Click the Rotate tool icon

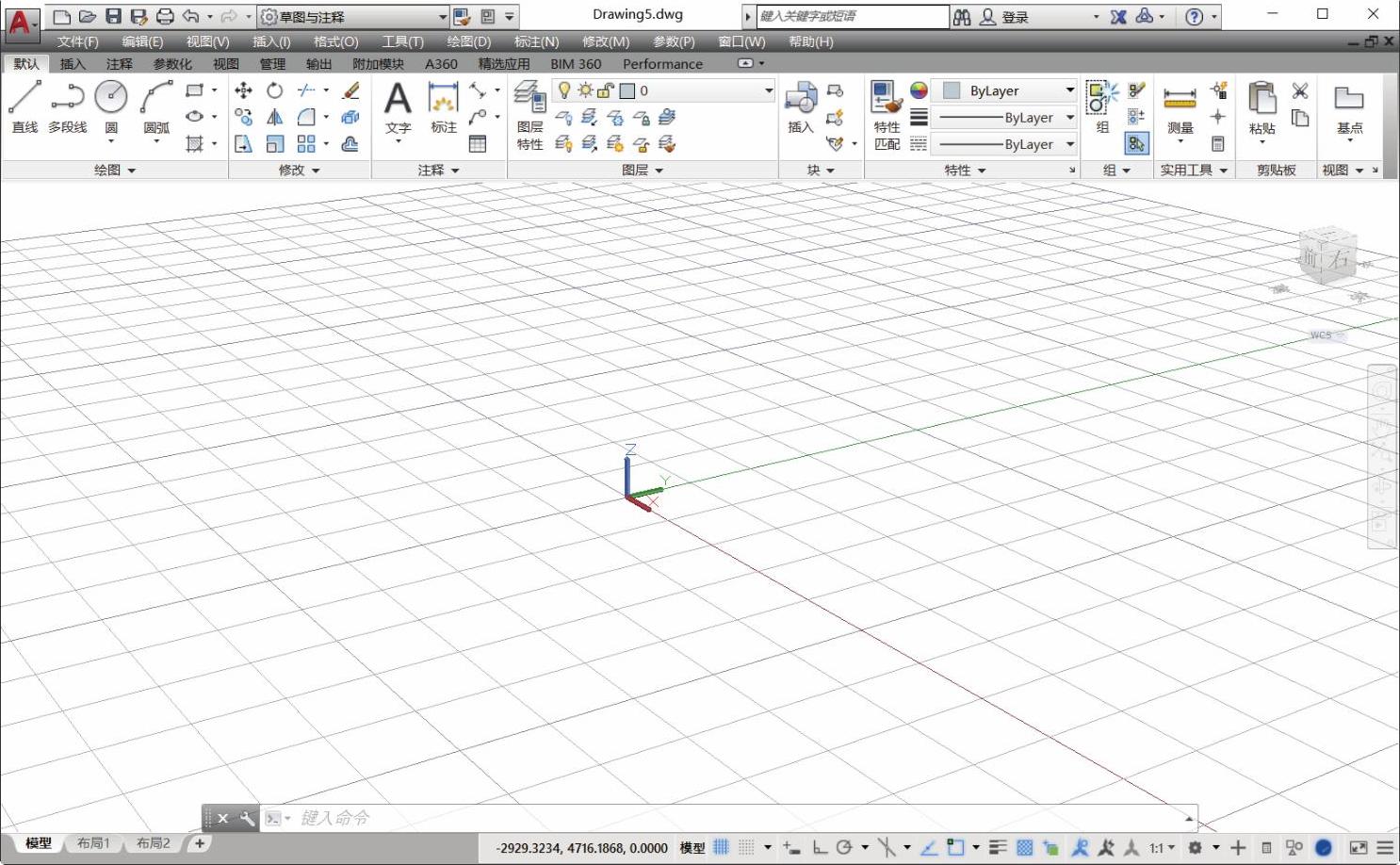[x=274, y=90]
